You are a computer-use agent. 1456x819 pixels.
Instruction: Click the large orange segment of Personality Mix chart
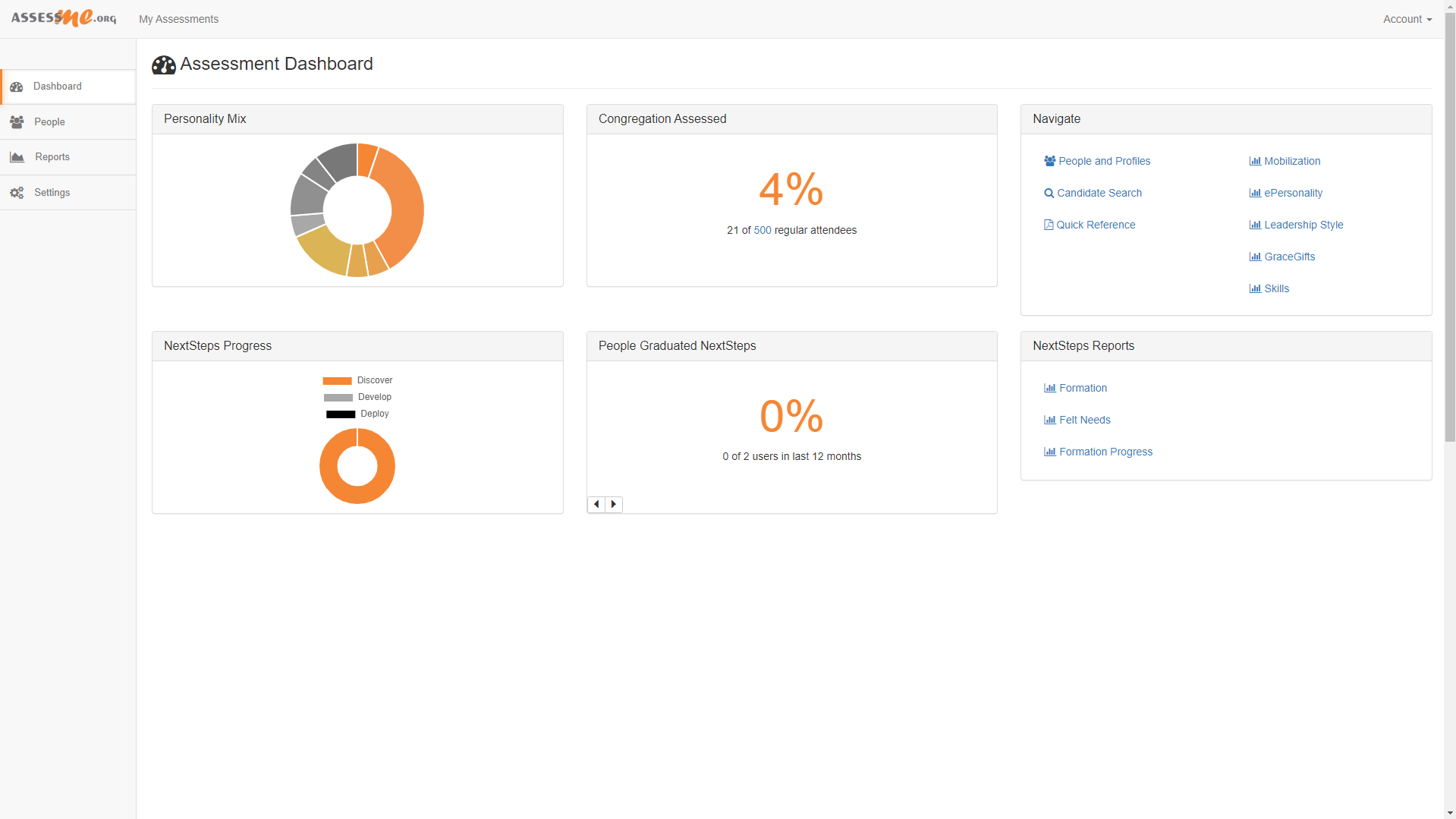click(x=404, y=206)
